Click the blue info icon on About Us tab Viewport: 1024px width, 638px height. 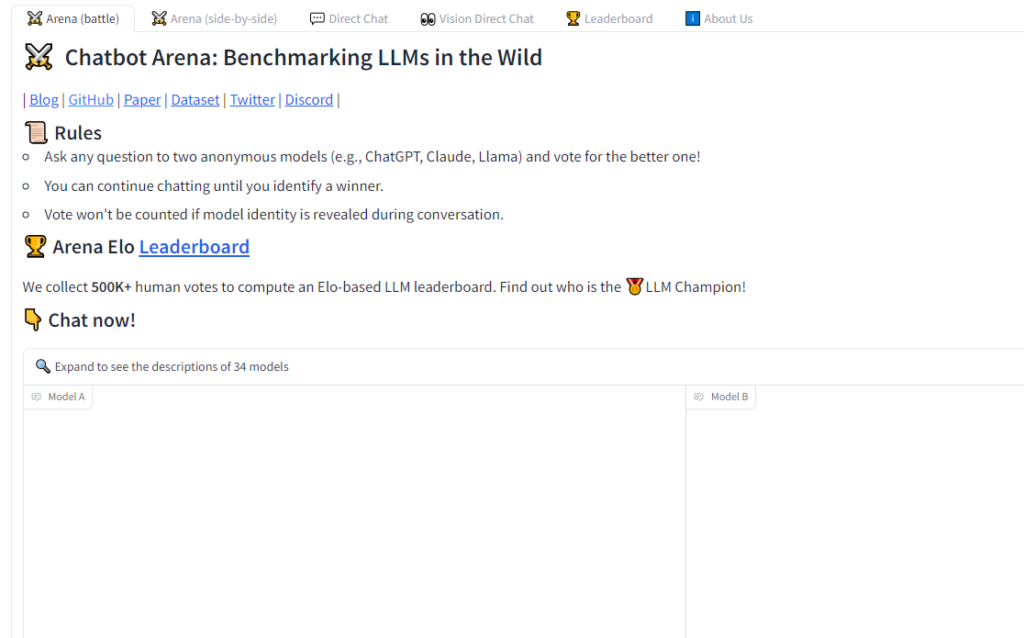(x=692, y=19)
